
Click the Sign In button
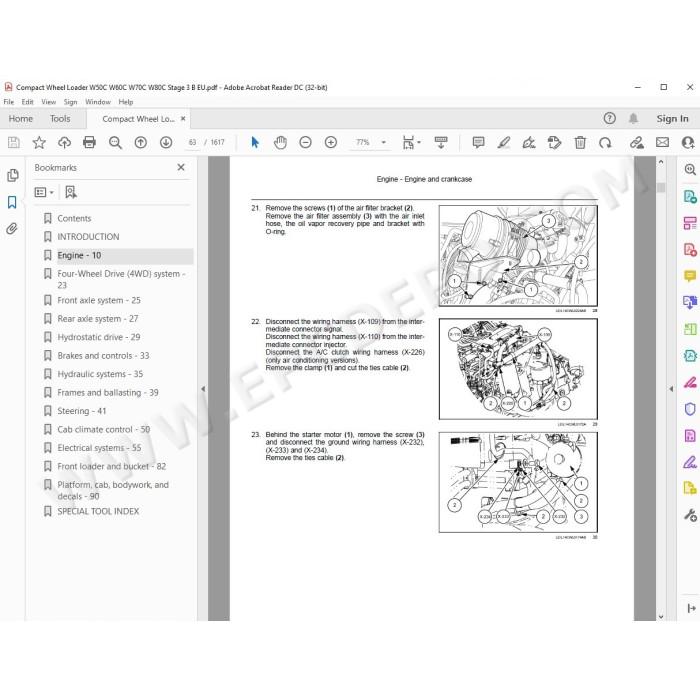coord(672,119)
